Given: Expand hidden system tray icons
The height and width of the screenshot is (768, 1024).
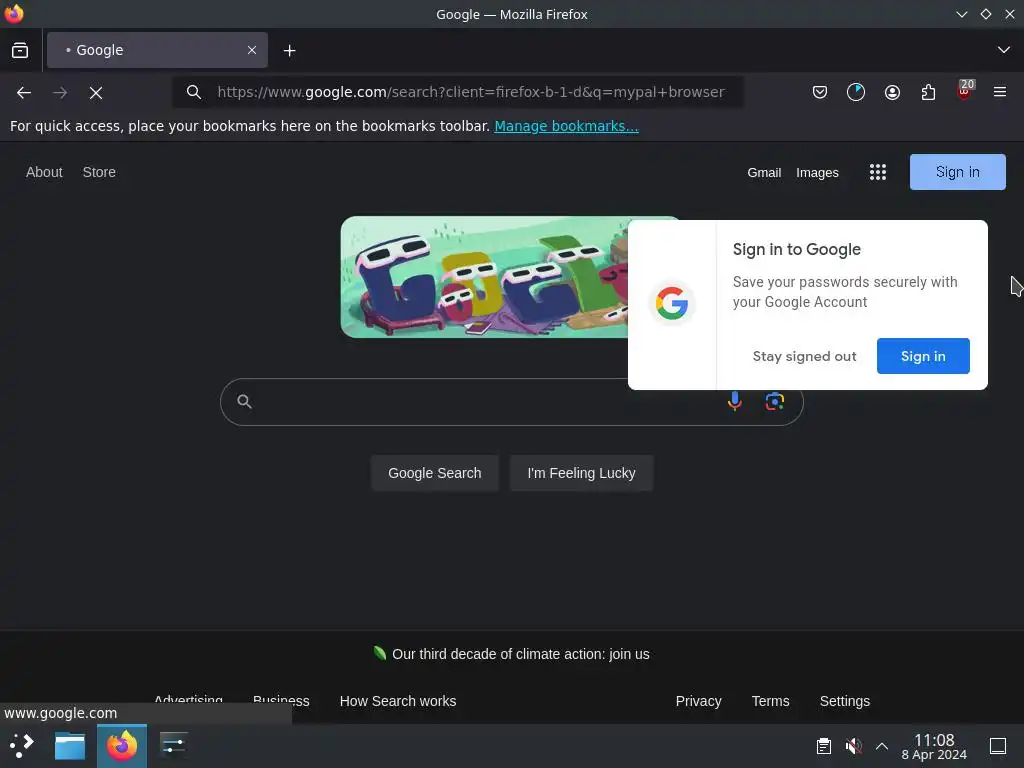Looking at the screenshot, I should click(x=882, y=746).
